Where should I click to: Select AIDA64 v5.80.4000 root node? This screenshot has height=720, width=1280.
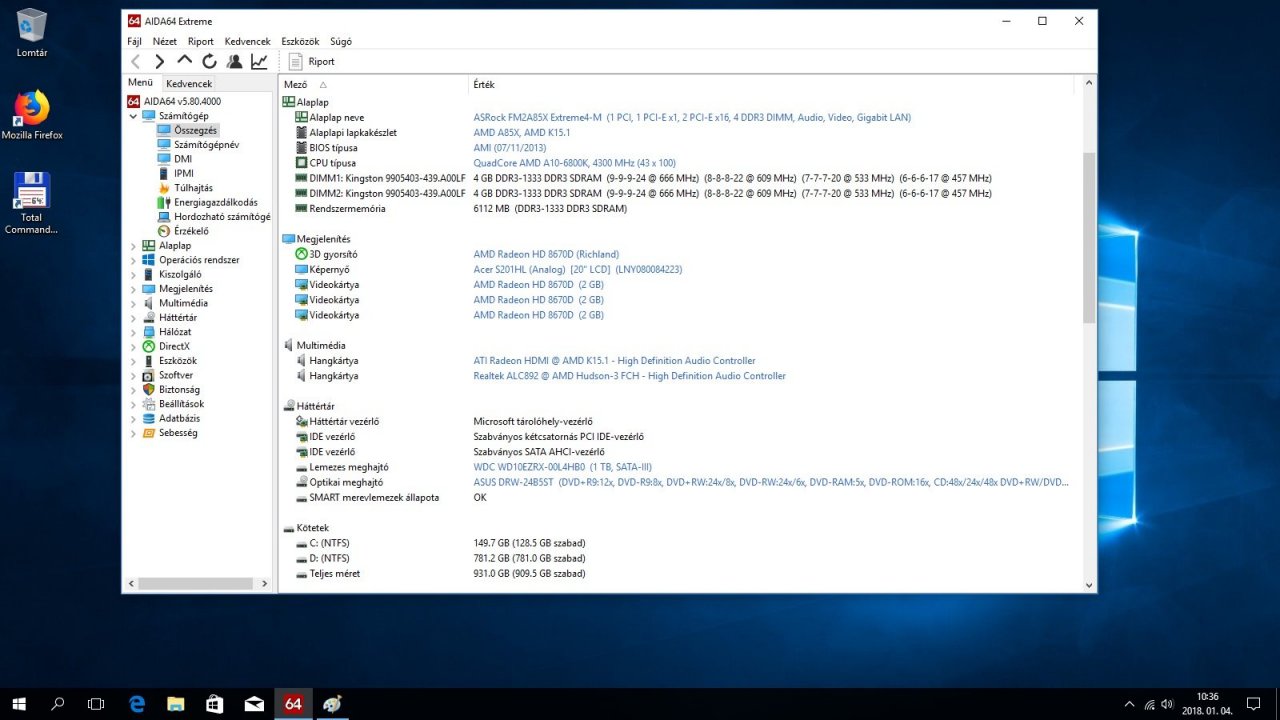point(182,101)
